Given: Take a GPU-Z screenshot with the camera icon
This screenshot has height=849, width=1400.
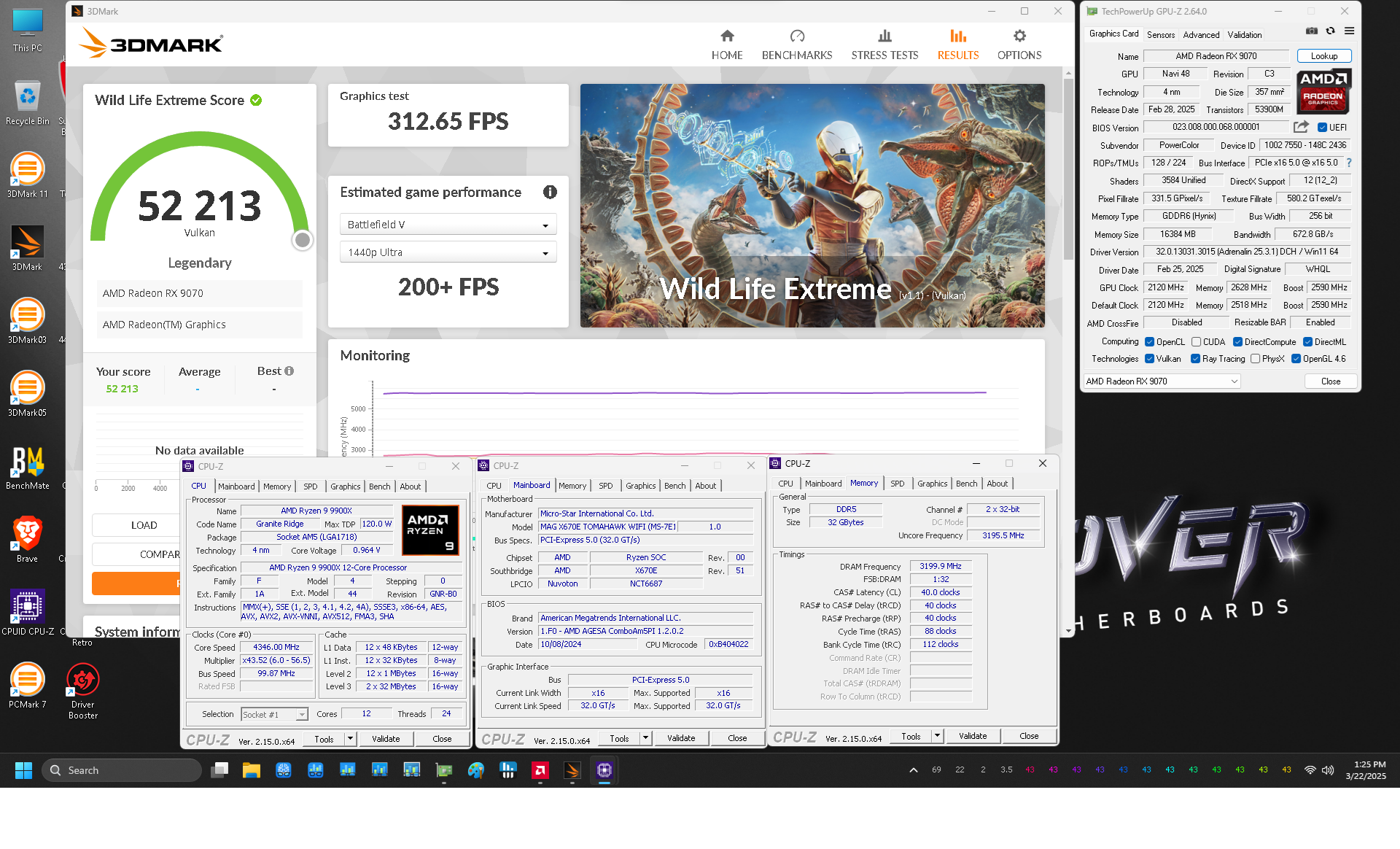Looking at the screenshot, I should (x=1312, y=31).
